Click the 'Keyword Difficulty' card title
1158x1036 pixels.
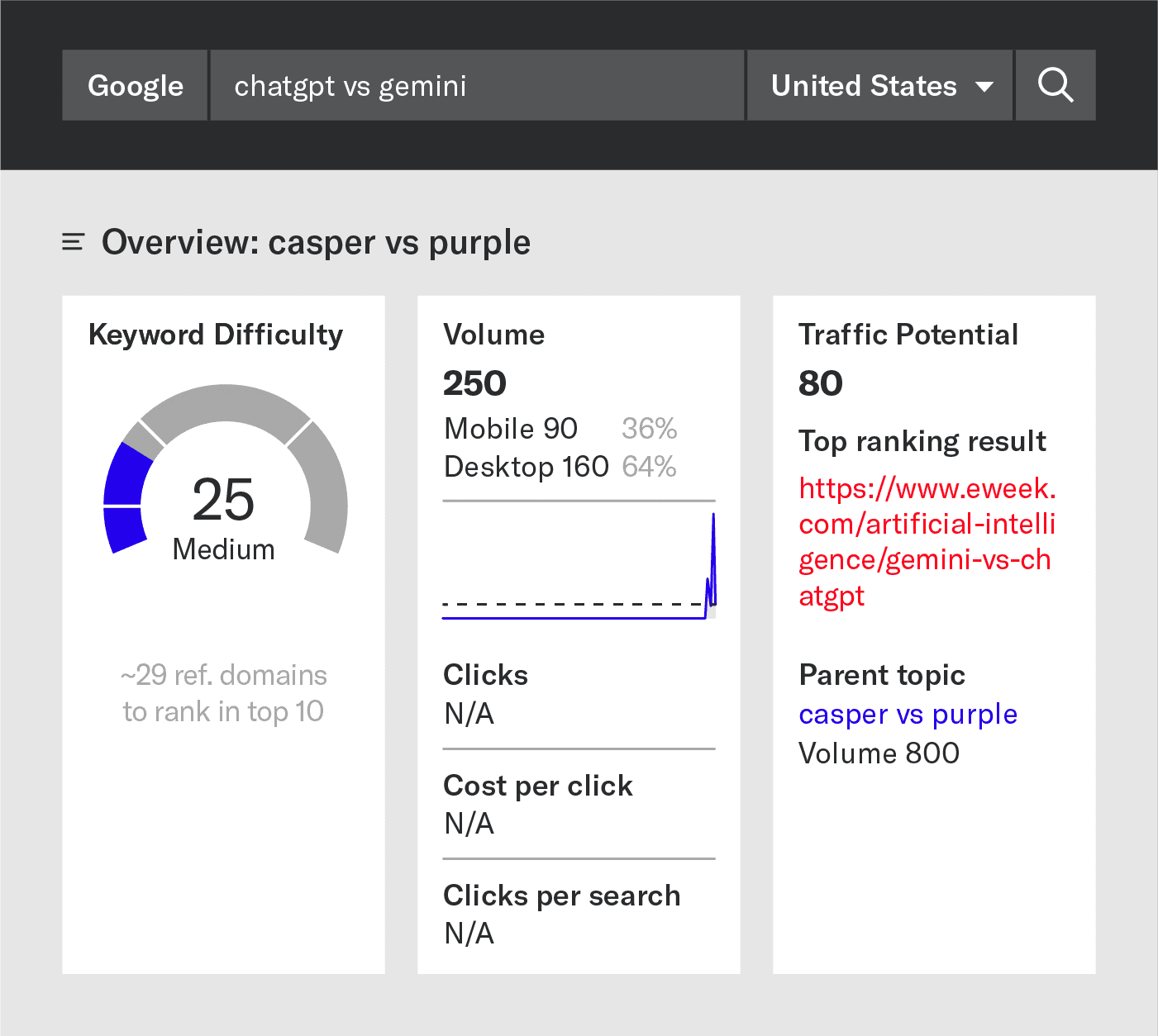coord(216,335)
